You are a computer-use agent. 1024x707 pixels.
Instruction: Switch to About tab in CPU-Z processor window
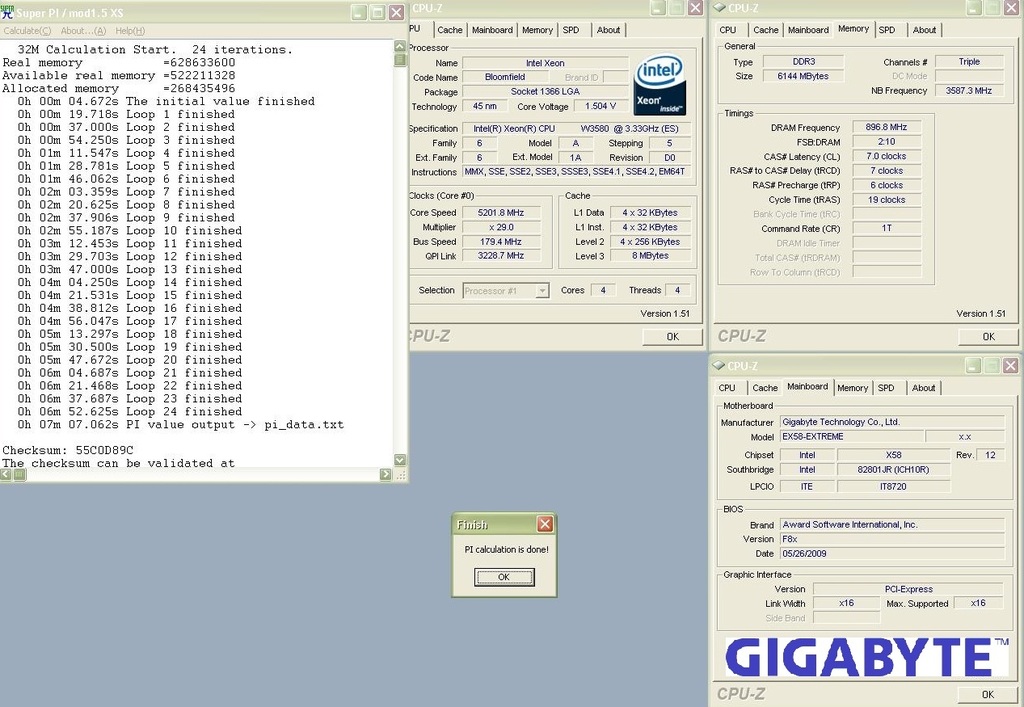click(x=609, y=30)
